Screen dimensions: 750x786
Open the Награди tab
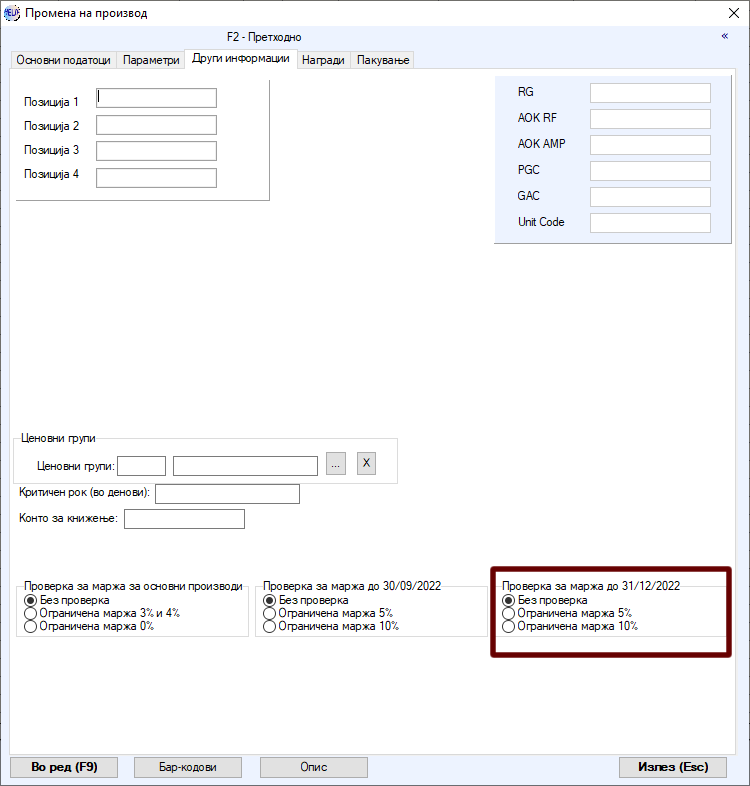pyautogui.click(x=323, y=60)
